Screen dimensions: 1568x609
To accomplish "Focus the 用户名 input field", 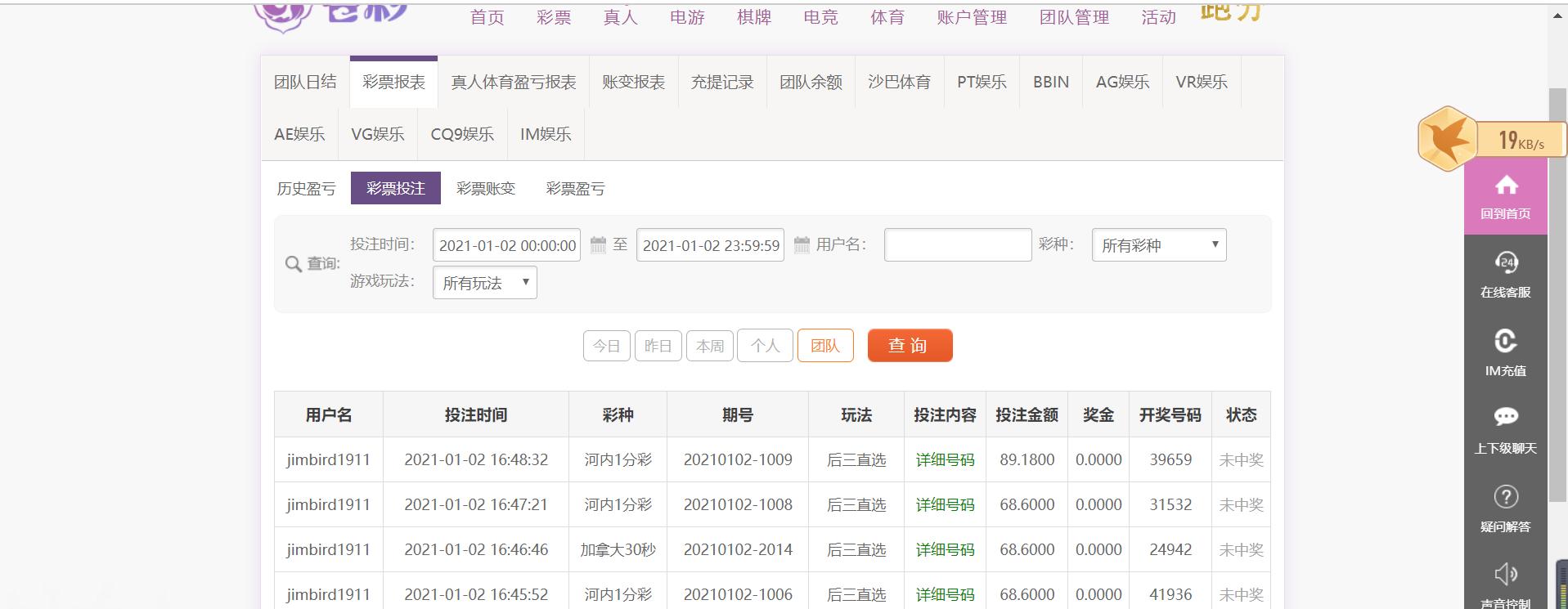I will [x=958, y=245].
